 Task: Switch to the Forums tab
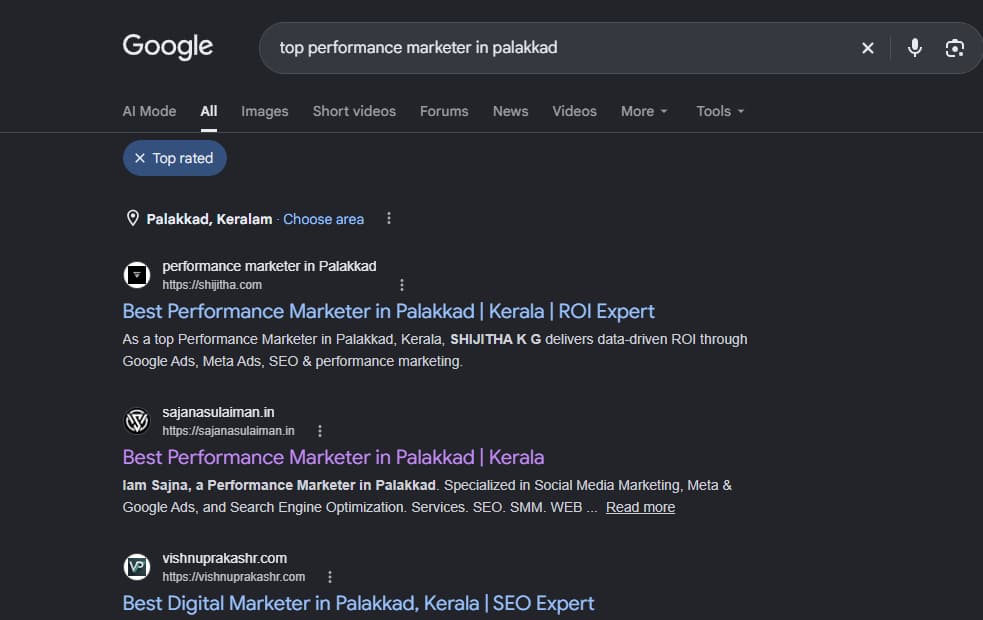[444, 111]
